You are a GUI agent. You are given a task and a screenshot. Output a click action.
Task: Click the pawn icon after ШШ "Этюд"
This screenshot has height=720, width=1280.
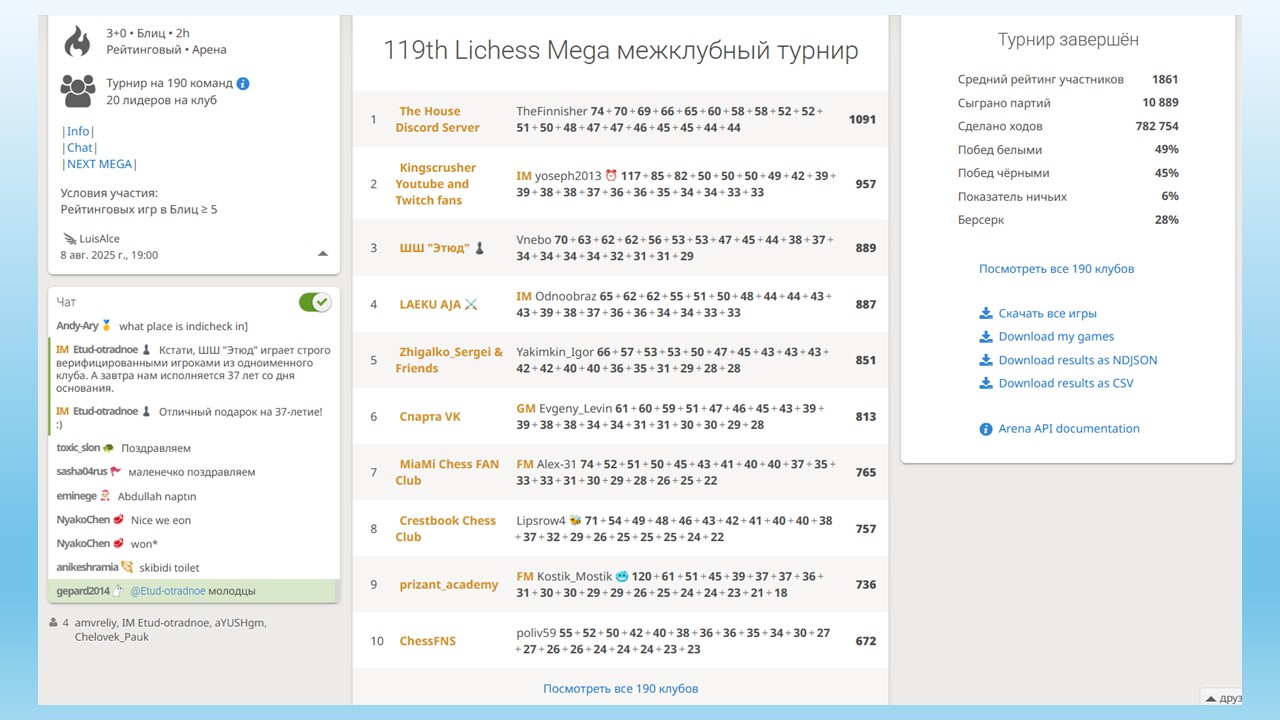[x=479, y=248]
